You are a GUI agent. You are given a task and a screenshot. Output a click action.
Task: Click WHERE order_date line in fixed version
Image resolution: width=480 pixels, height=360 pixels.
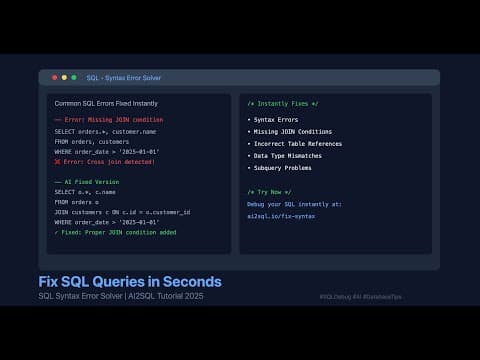(107, 222)
